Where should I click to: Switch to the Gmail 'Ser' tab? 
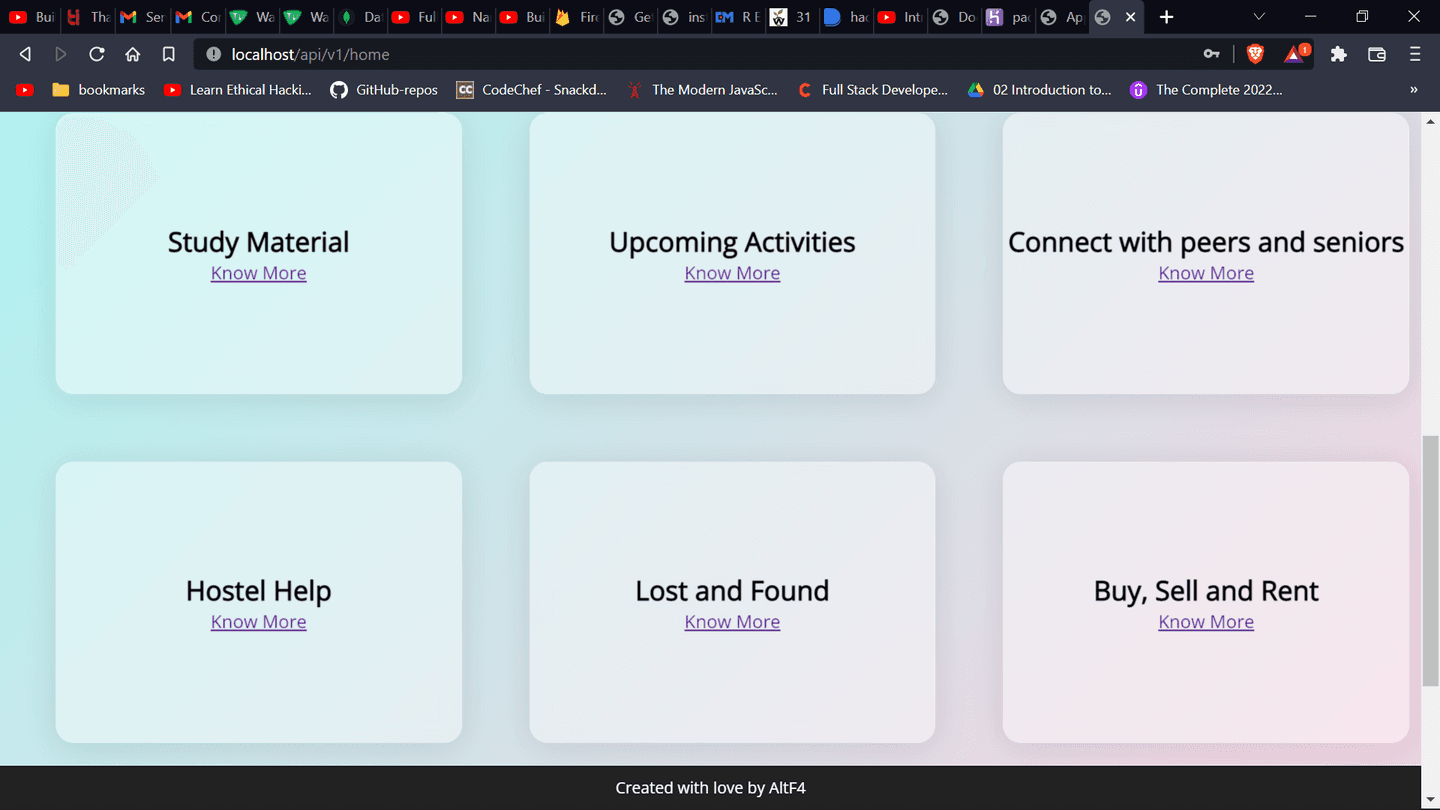(142, 17)
